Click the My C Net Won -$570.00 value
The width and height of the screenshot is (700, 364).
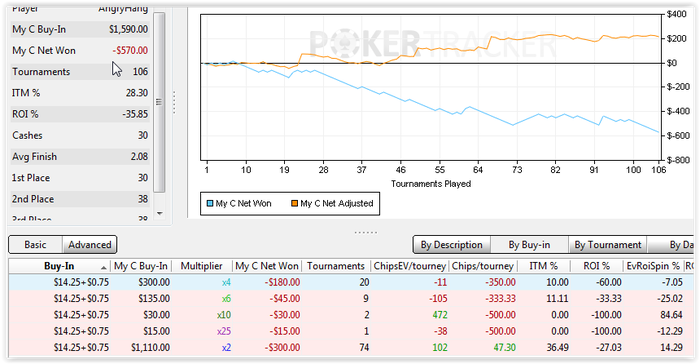(130, 50)
